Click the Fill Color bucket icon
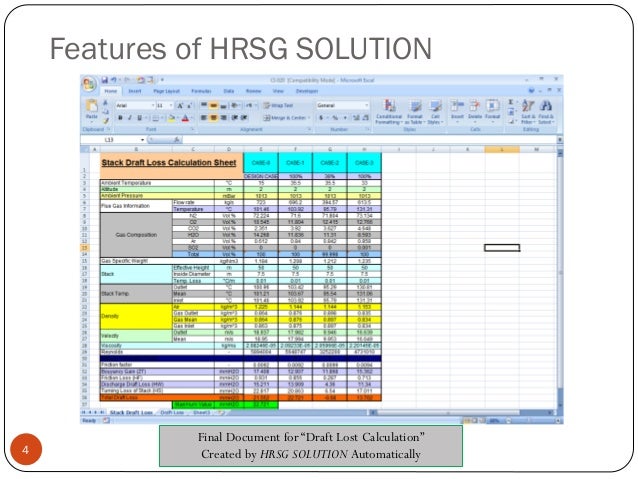The image size is (638, 479). pyautogui.click(x=172, y=118)
